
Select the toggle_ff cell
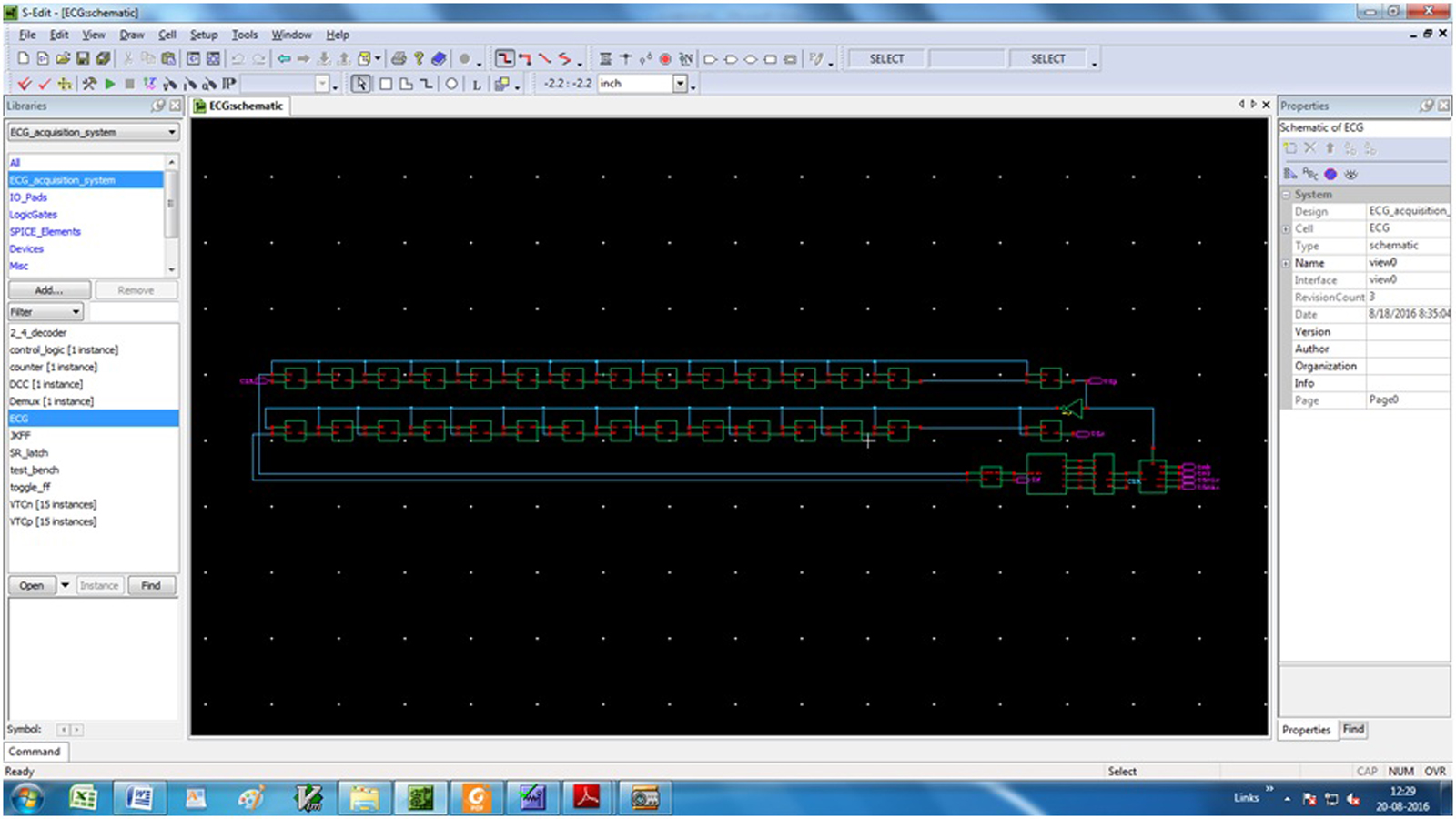click(x=30, y=487)
